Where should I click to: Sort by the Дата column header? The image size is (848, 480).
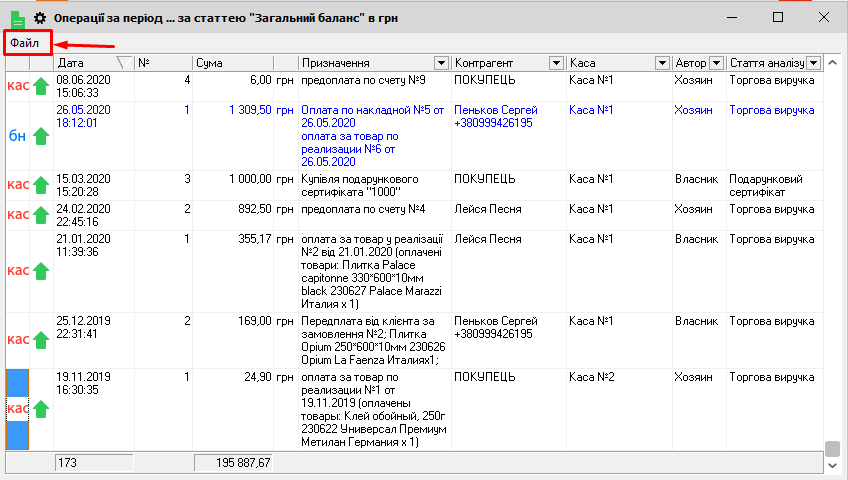click(x=85, y=63)
